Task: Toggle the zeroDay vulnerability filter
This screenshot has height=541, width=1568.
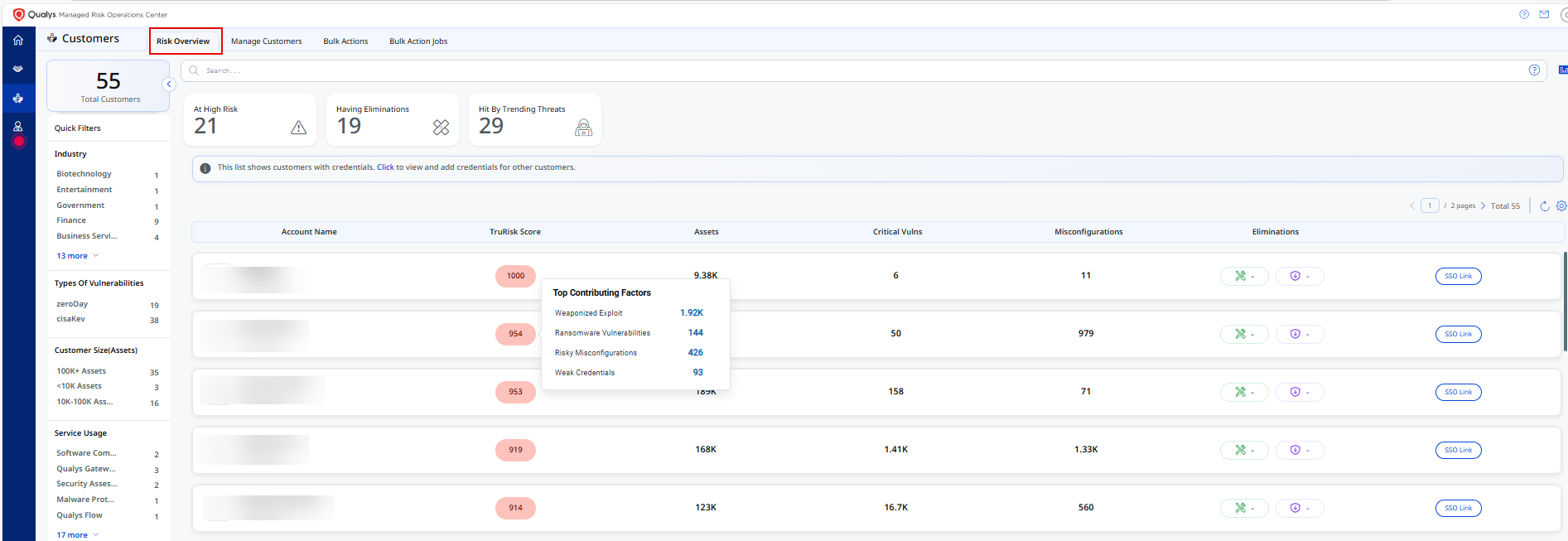Action: 72,304
